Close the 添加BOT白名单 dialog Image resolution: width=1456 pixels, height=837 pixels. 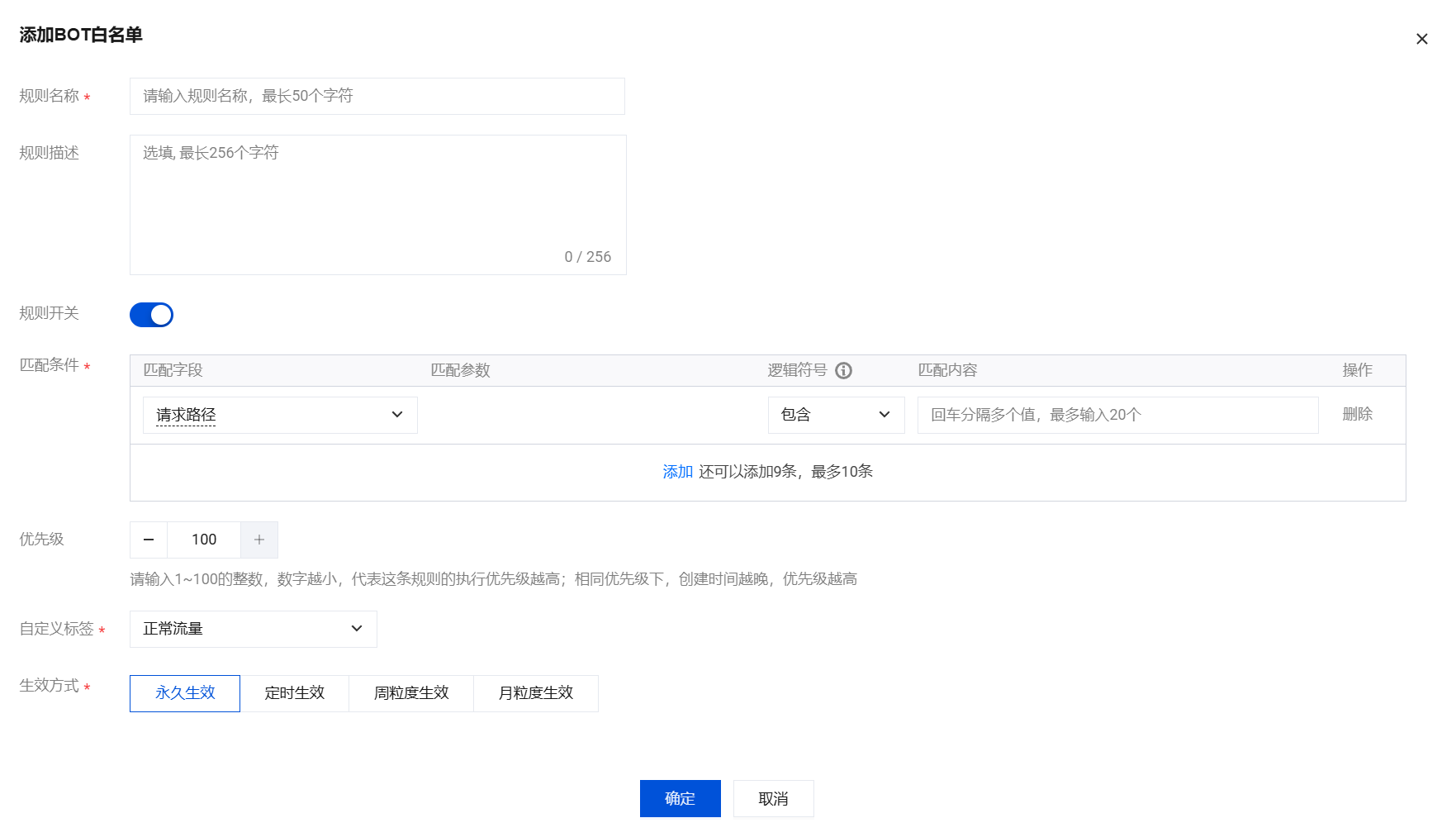[x=1421, y=39]
